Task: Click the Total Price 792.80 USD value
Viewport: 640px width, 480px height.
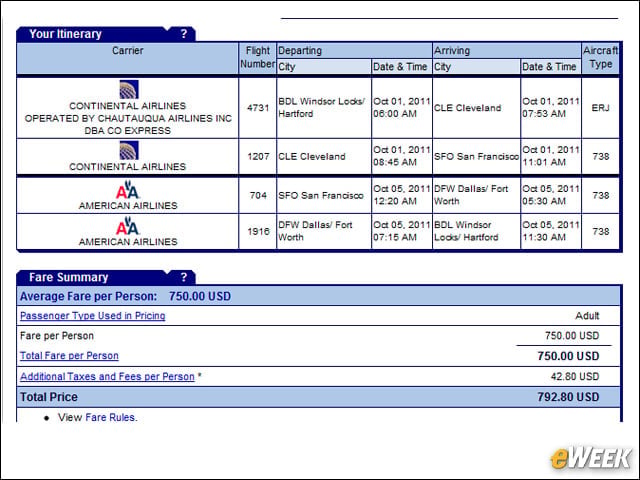Action: click(x=568, y=397)
